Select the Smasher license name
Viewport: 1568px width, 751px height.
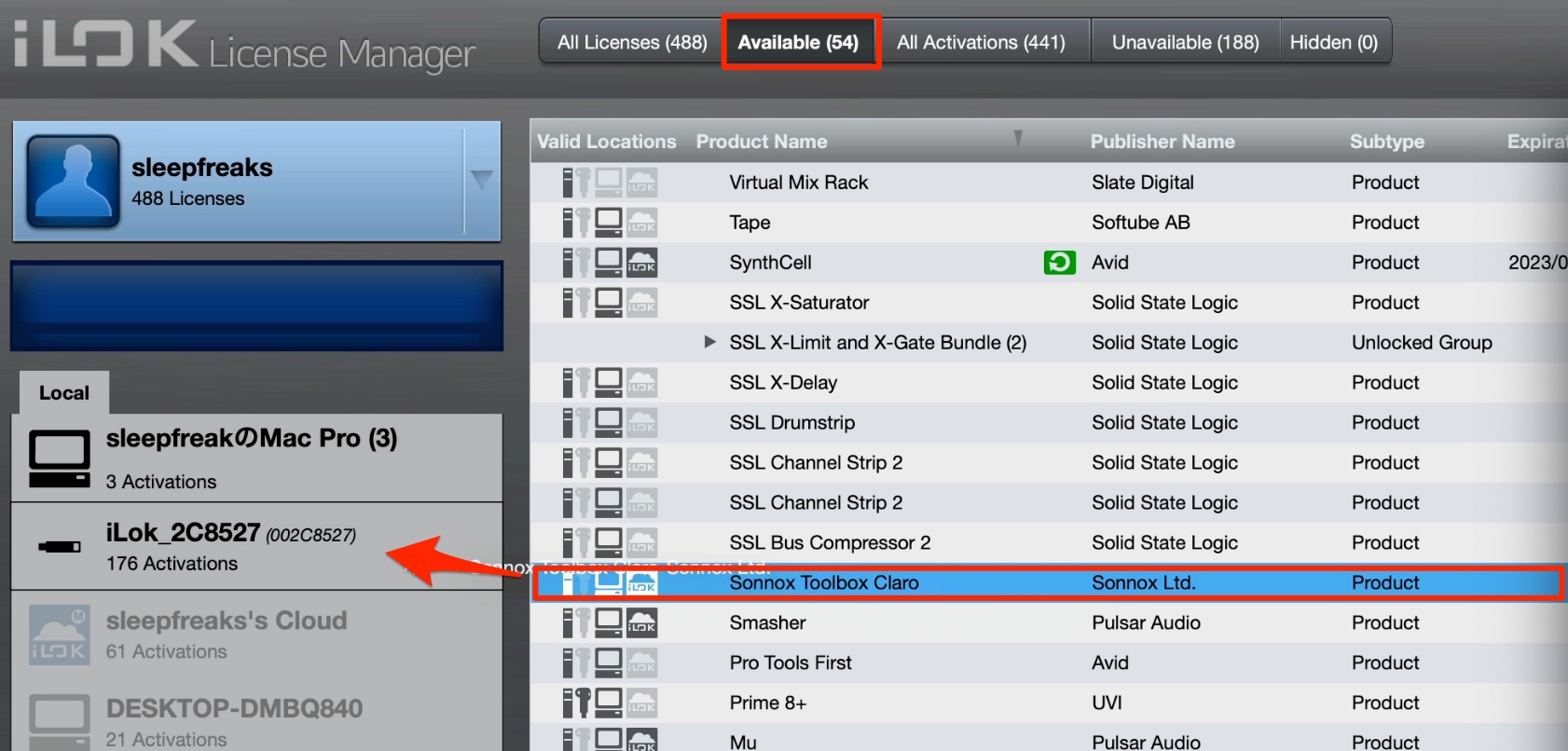click(x=768, y=623)
